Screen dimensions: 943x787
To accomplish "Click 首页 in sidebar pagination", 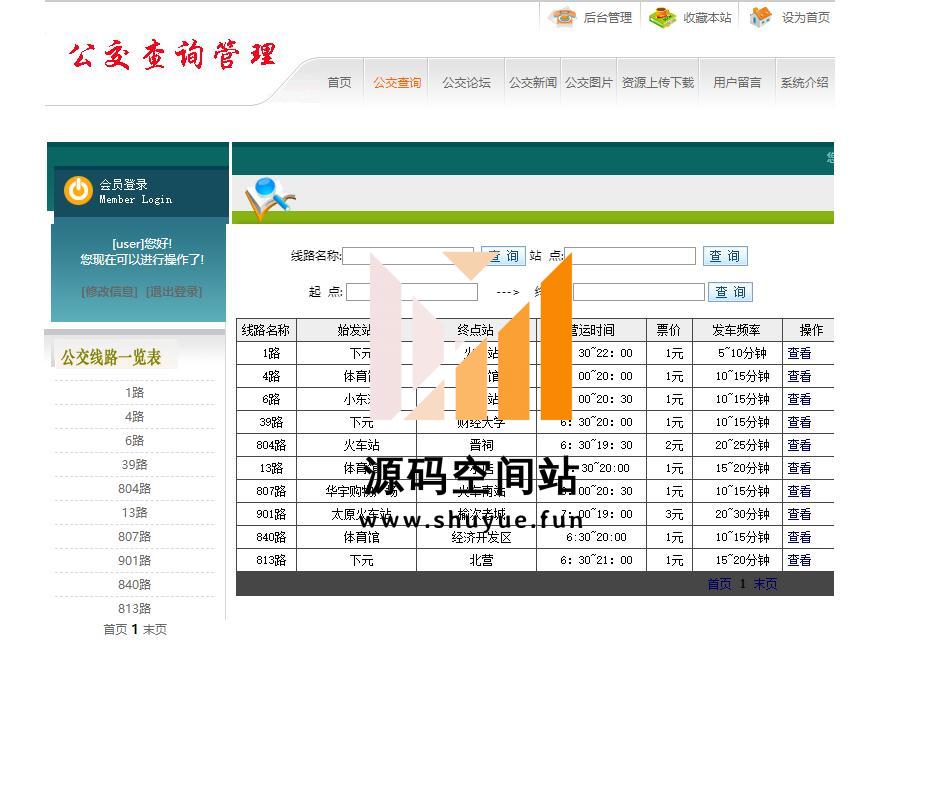I will pos(115,629).
